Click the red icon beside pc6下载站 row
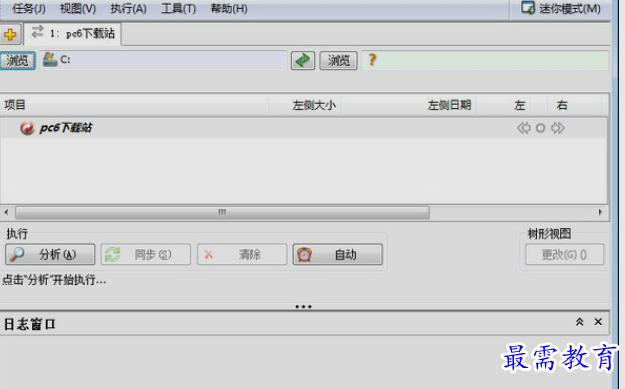 [27, 128]
